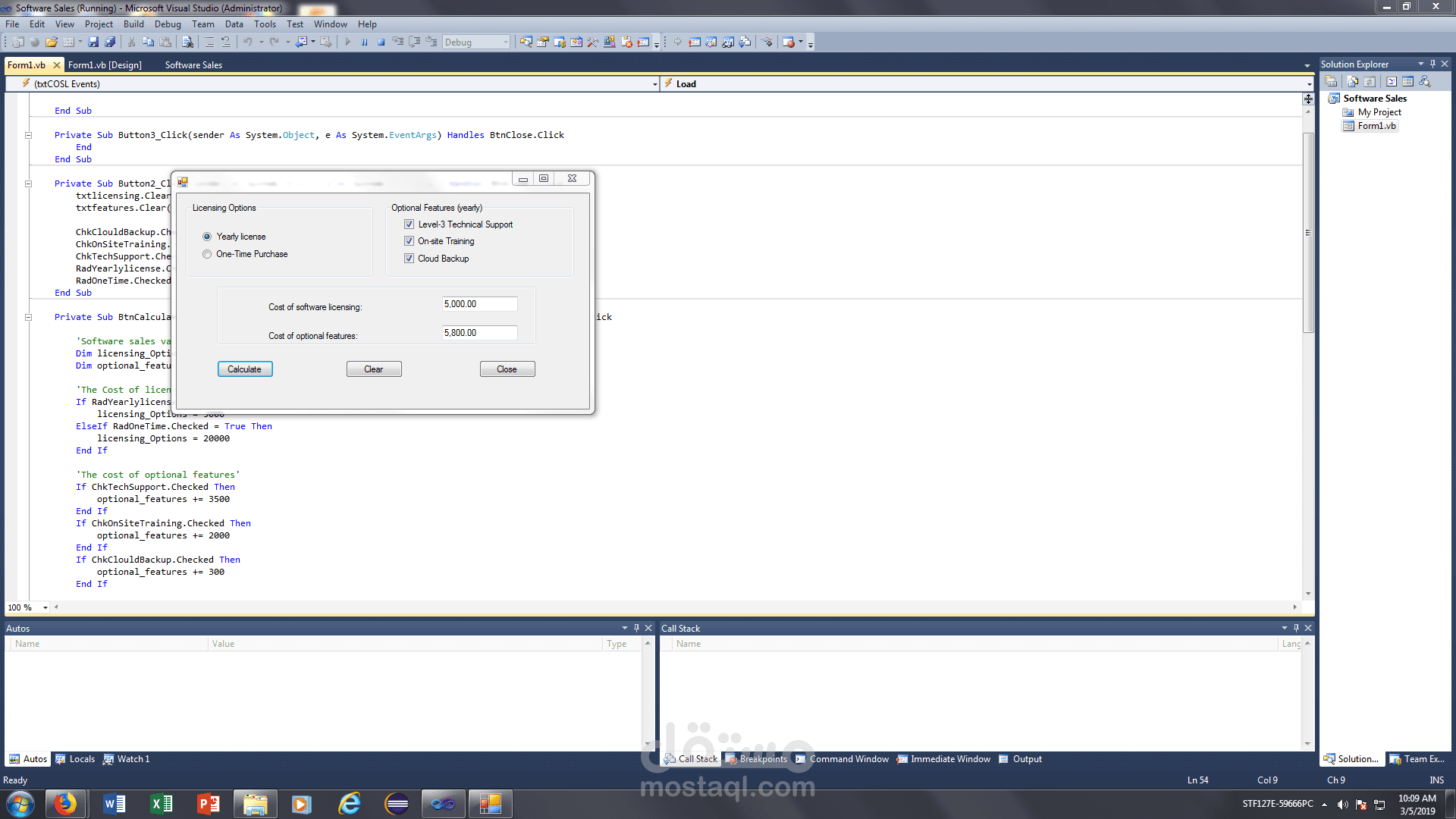Click the Refresh icon in Solution Explorer
The width and height of the screenshot is (1456, 819).
1370,81
